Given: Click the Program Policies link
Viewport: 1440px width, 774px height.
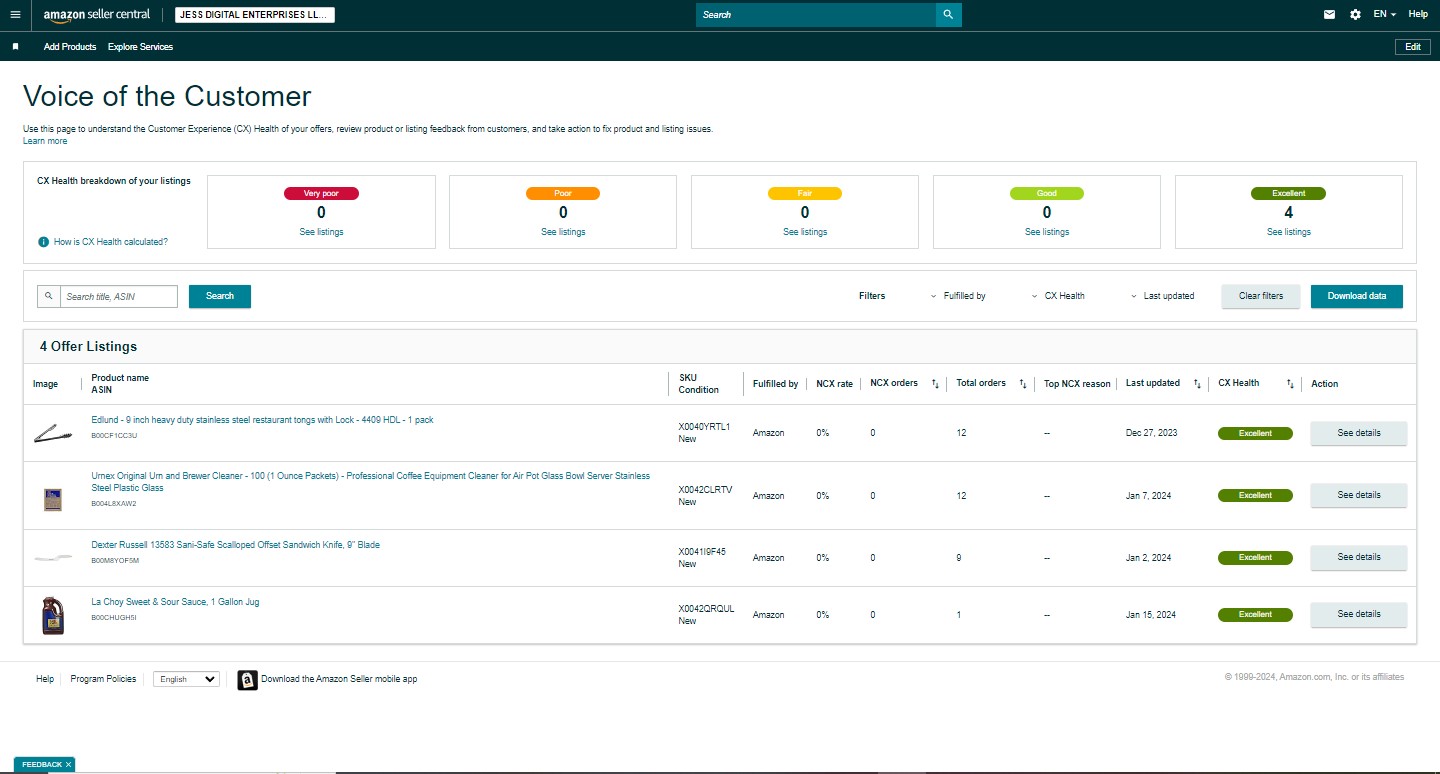Looking at the screenshot, I should [103, 679].
